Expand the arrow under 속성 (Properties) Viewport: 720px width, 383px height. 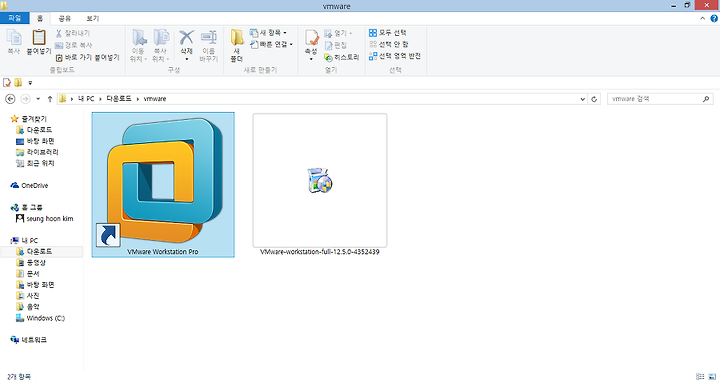click(311, 59)
